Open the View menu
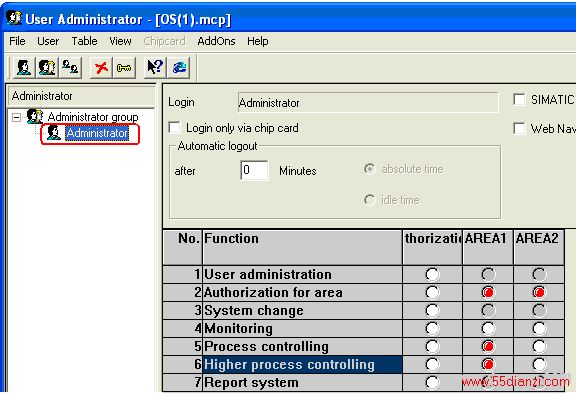 coord(120,41)
